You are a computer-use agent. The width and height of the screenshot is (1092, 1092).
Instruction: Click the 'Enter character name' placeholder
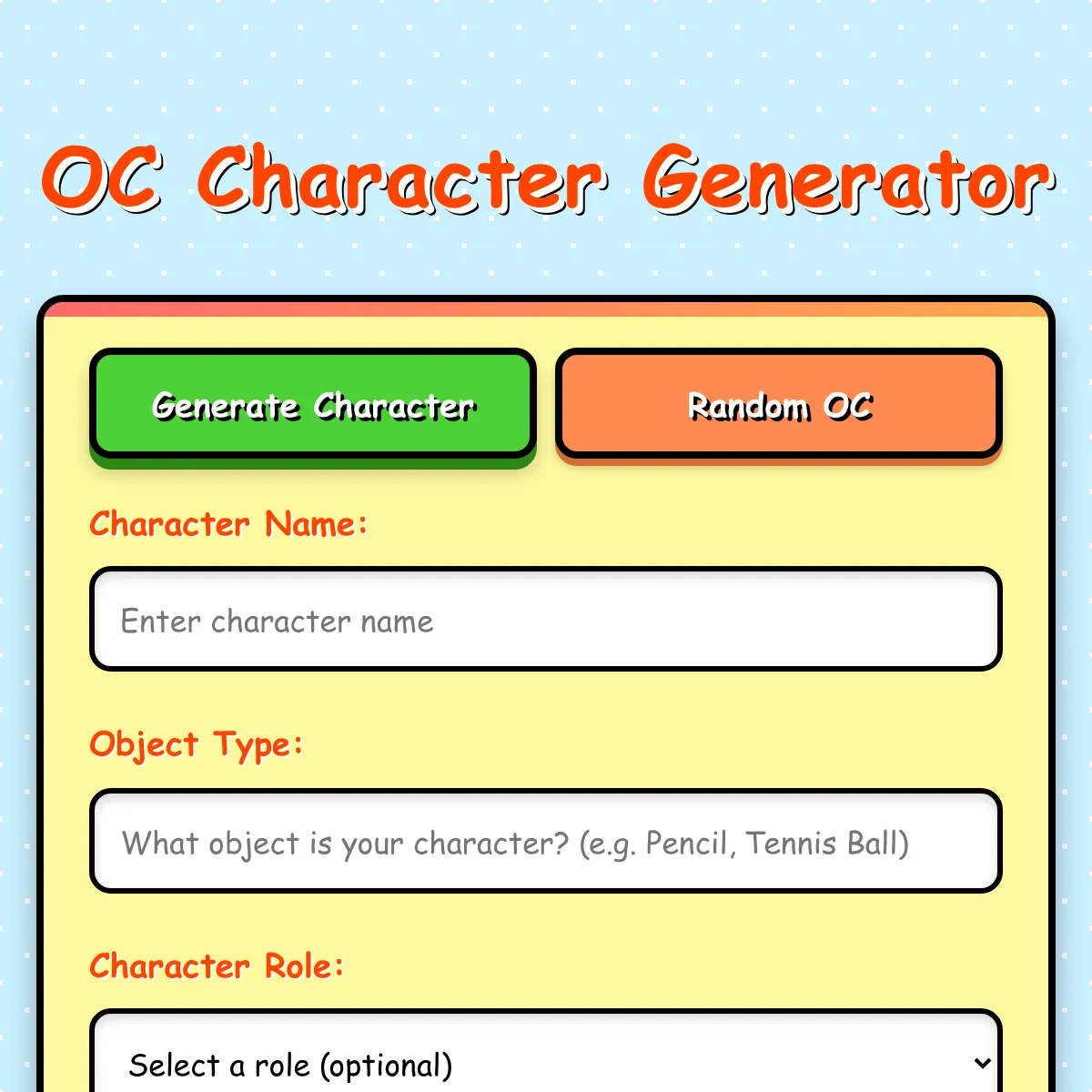[x=277, y=622]
